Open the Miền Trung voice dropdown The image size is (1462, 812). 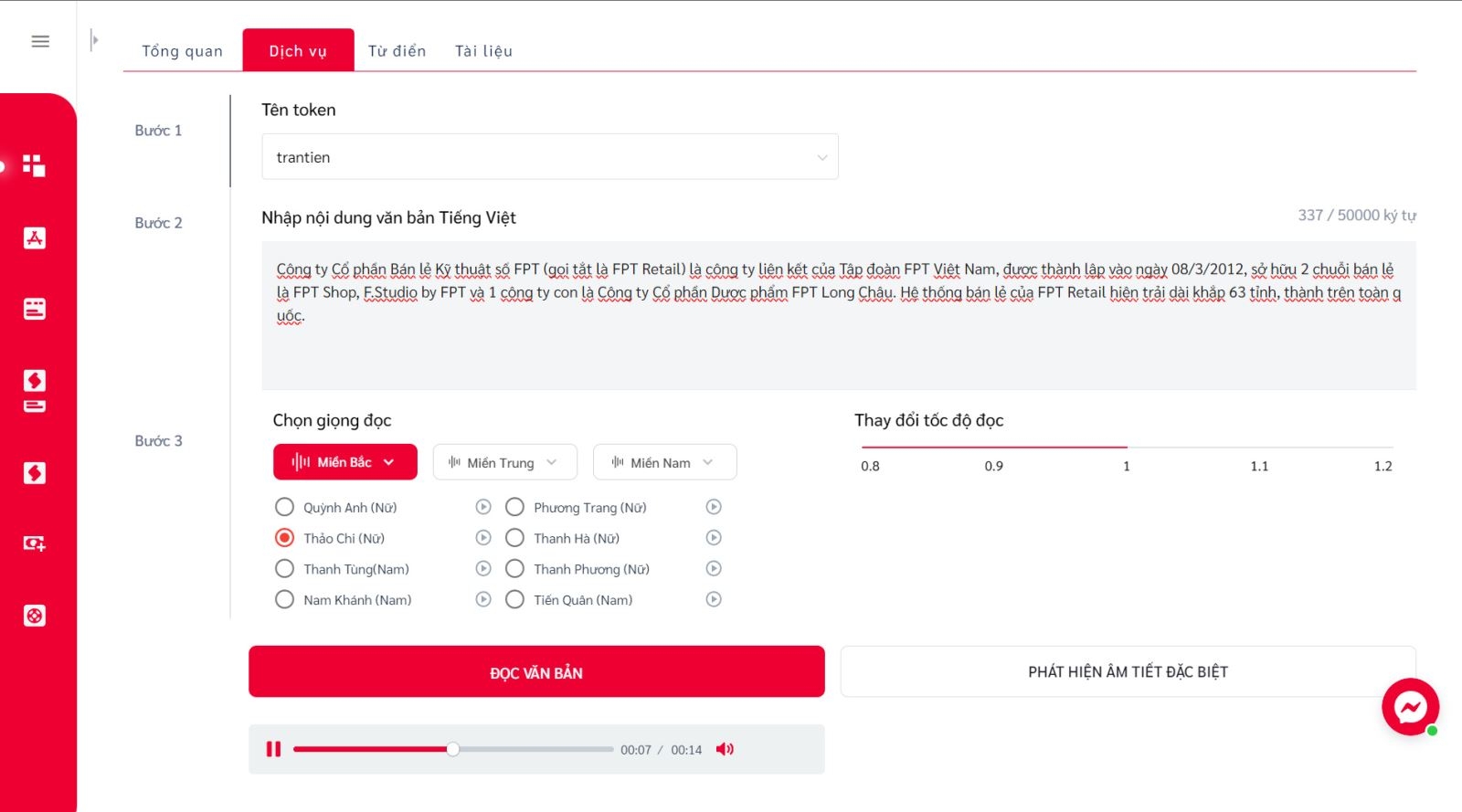504,462
